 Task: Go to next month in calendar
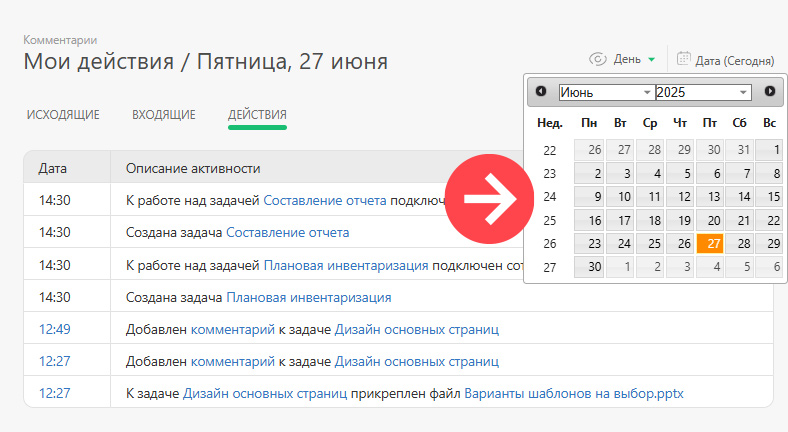click(x=770, y=91)
